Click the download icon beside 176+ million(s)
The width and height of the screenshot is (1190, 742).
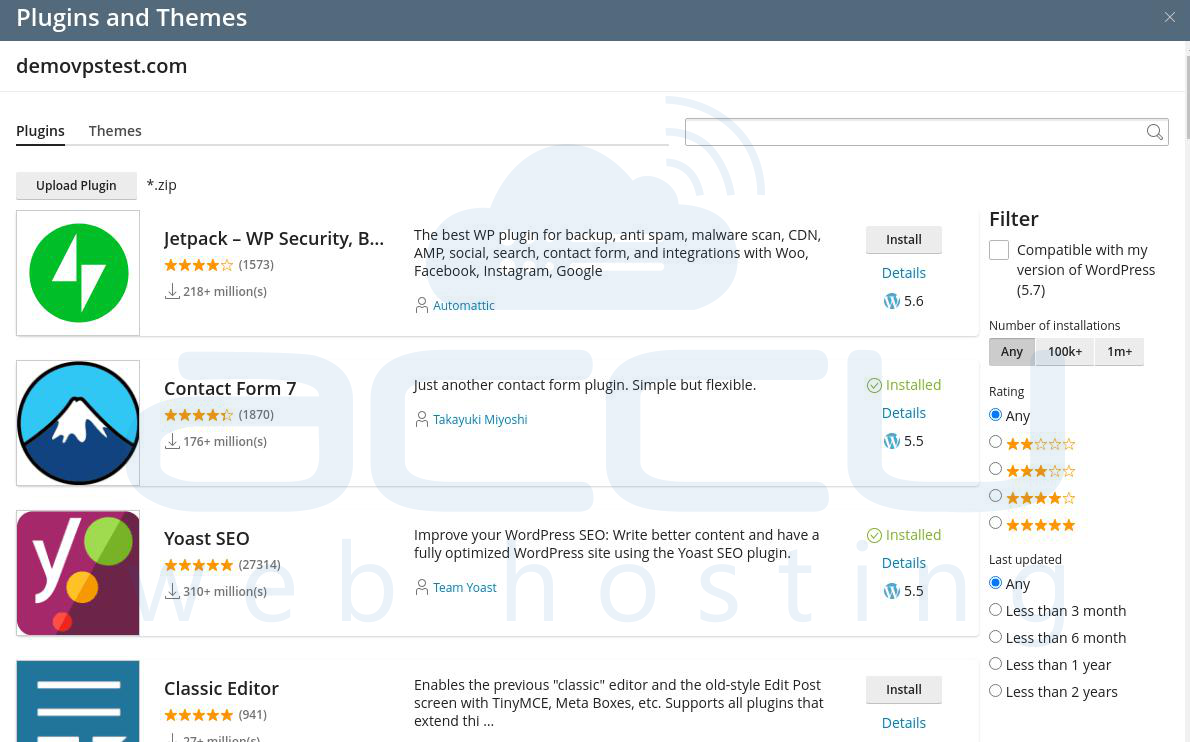click(172, 441)
